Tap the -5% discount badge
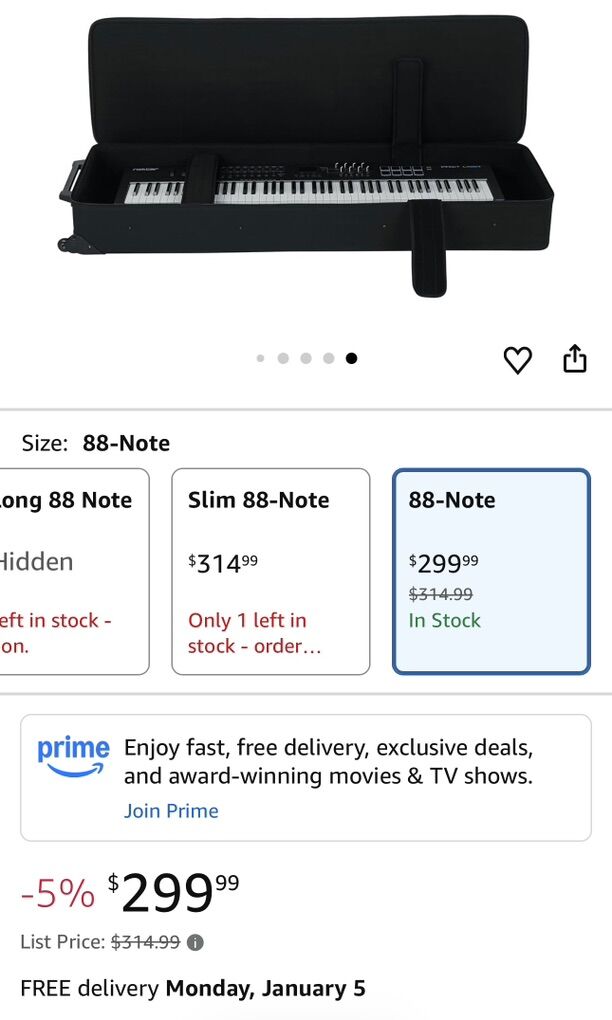The image size is (612, 1020). point(58,893)
